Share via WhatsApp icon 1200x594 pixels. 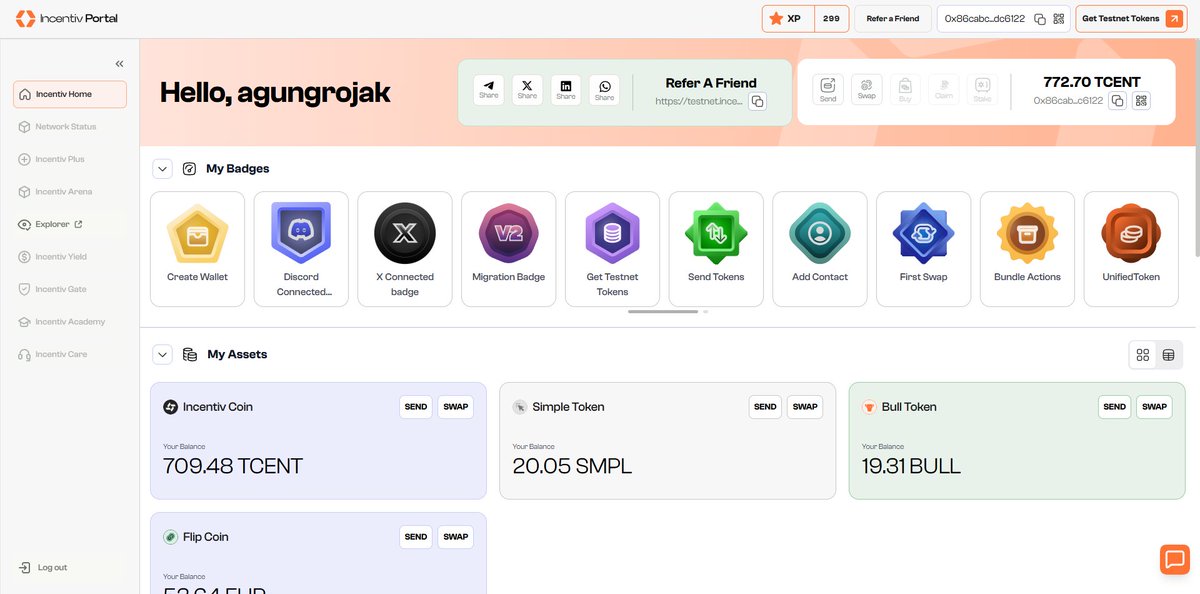coord(605,90)
